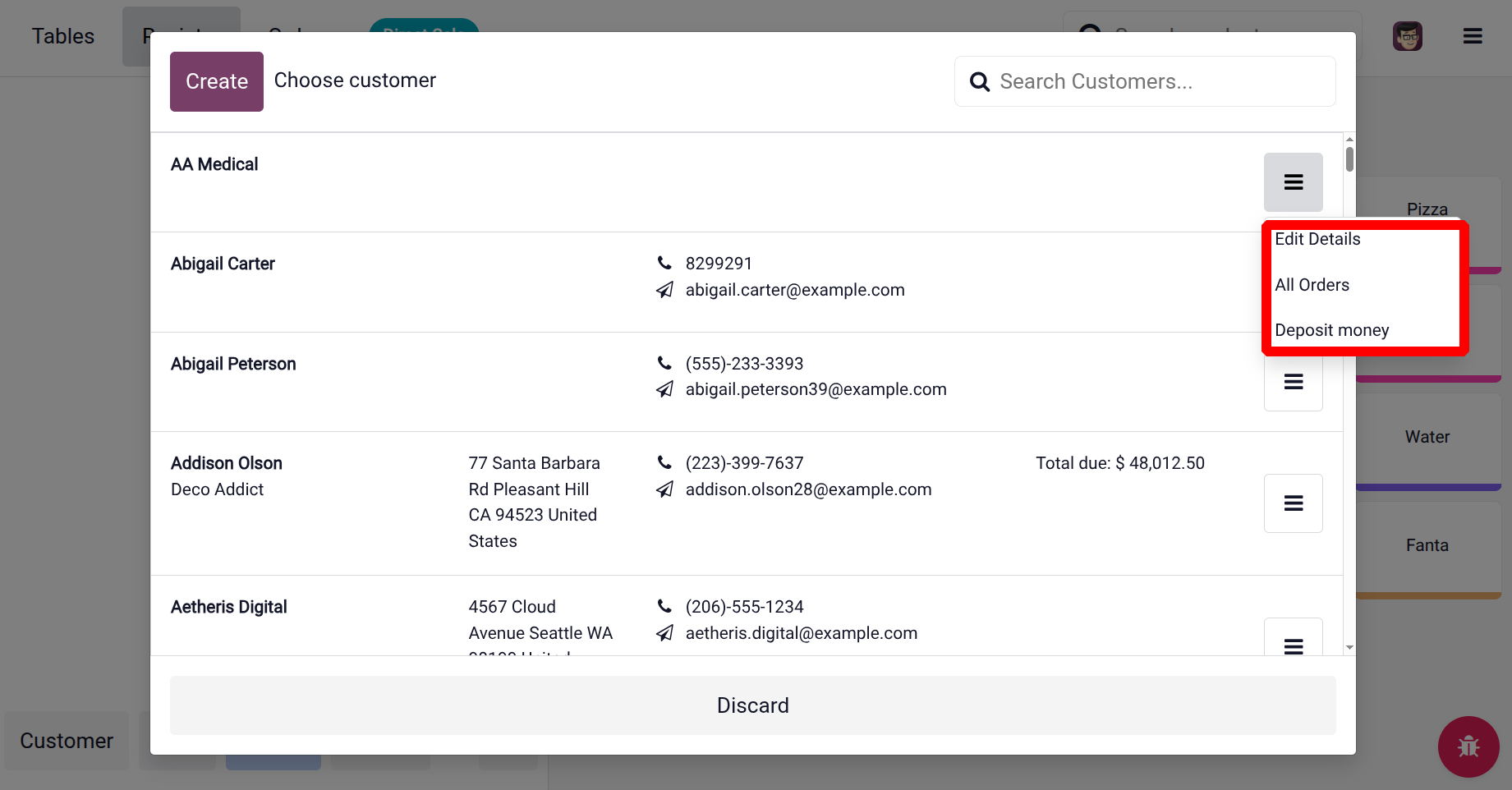
Task: Click the phone icon for Addison Olson
Action: click(664, 463)
